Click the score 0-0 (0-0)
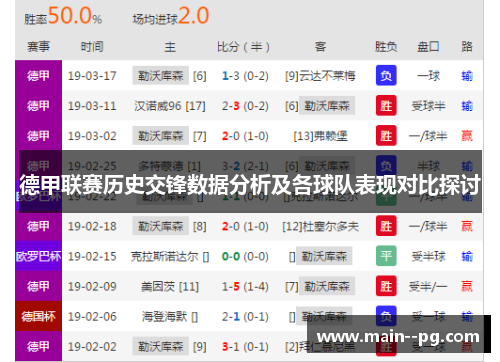The width and height of the screenshot is (500, 362). tap(245, 256)
